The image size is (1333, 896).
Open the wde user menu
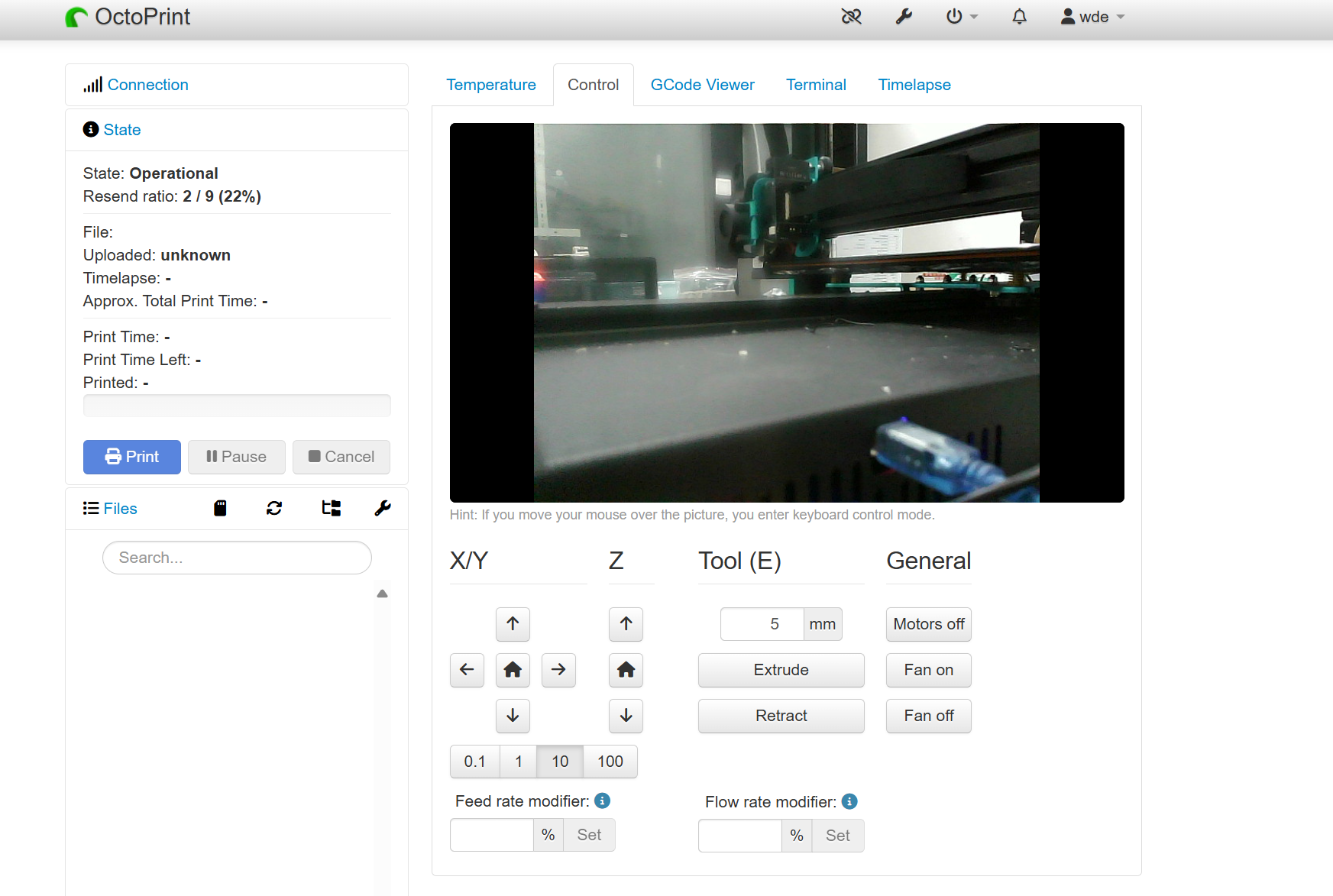click(1092, 17)
